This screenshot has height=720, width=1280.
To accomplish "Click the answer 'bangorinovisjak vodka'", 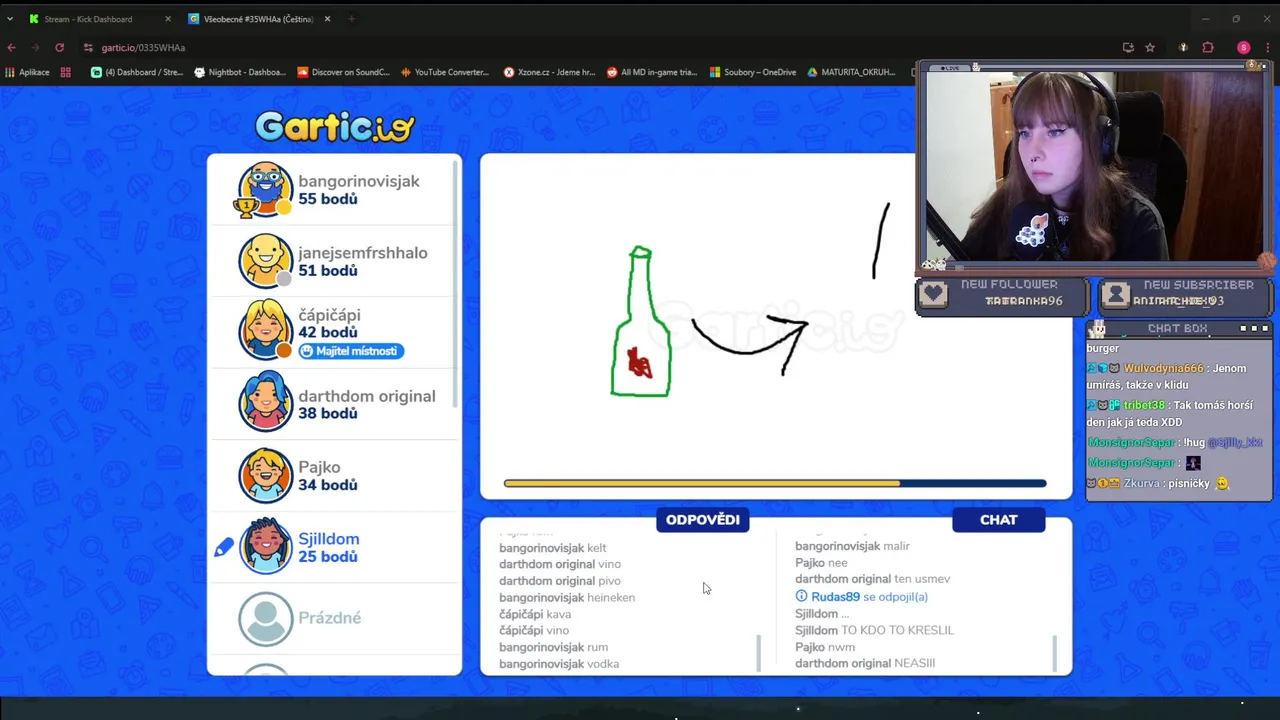I will point(559,664).
